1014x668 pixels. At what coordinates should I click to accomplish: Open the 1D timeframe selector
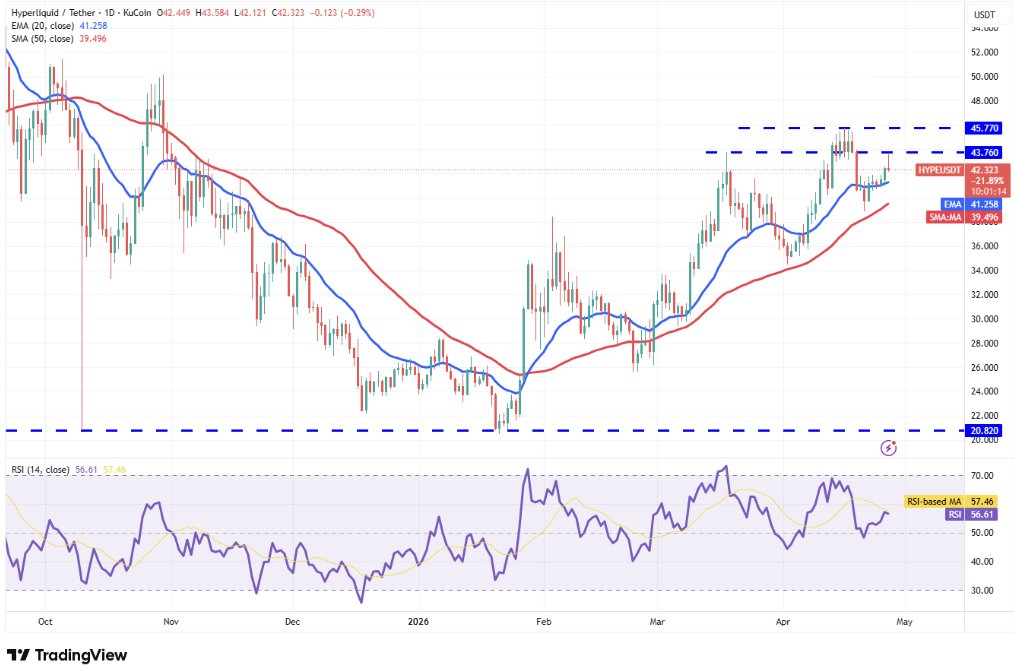108,12
